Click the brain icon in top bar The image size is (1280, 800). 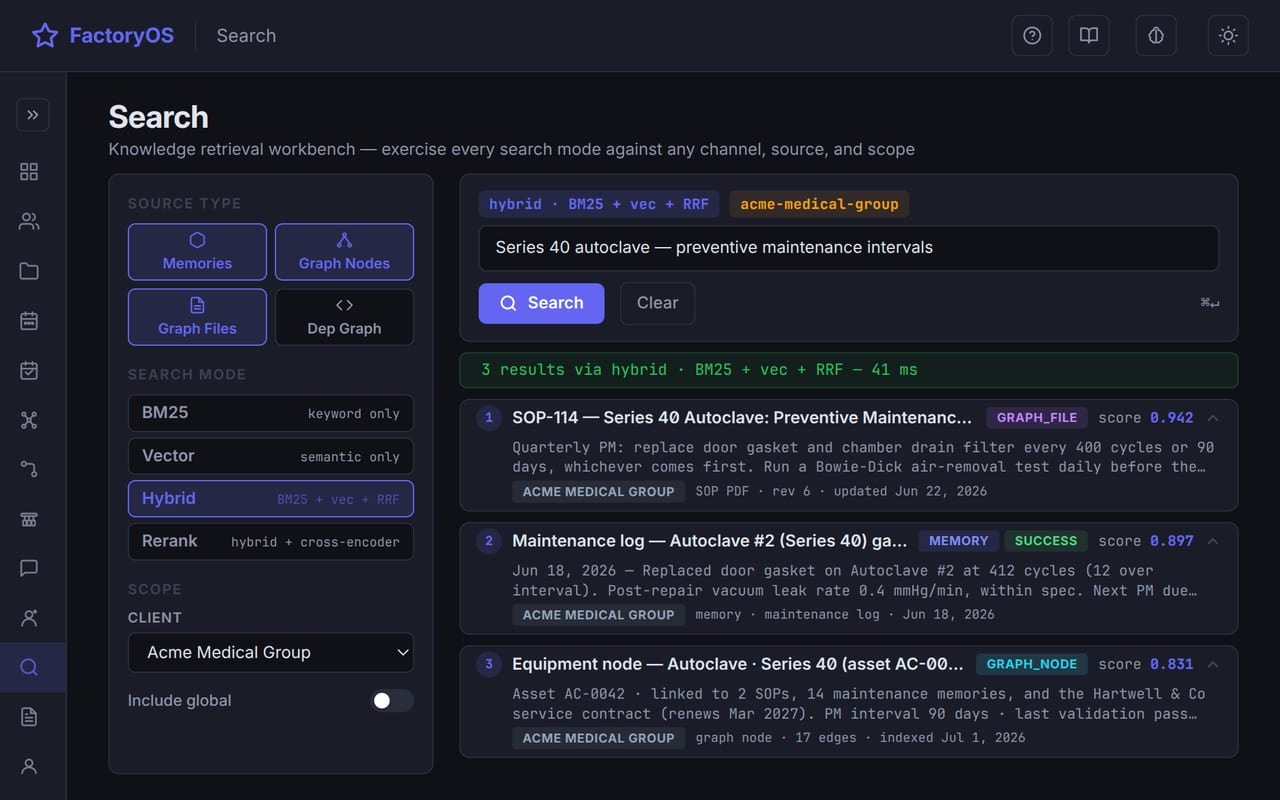[x=1156, y=36]
